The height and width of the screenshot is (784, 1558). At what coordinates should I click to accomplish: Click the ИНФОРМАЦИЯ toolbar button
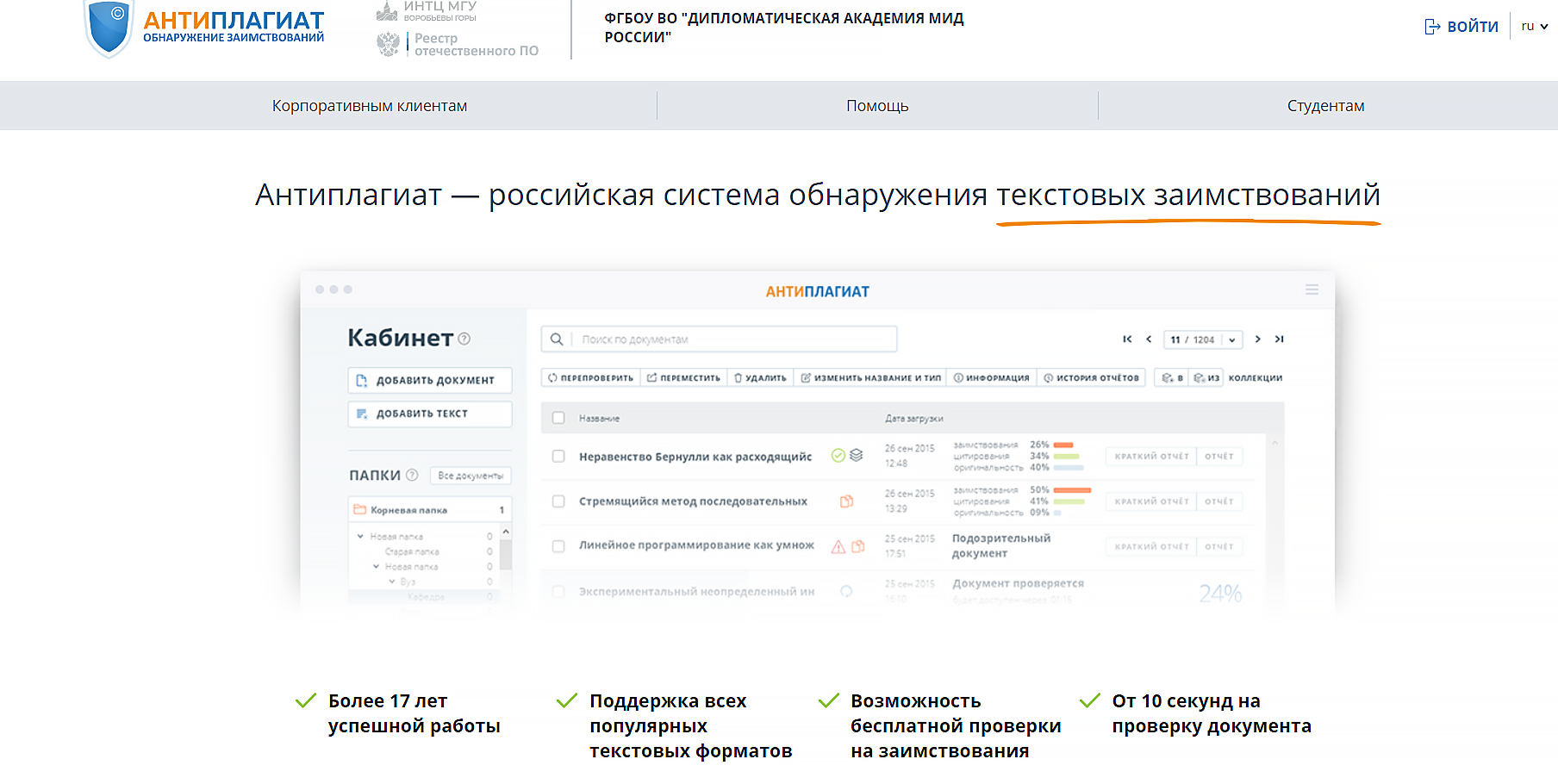[991, 377]
